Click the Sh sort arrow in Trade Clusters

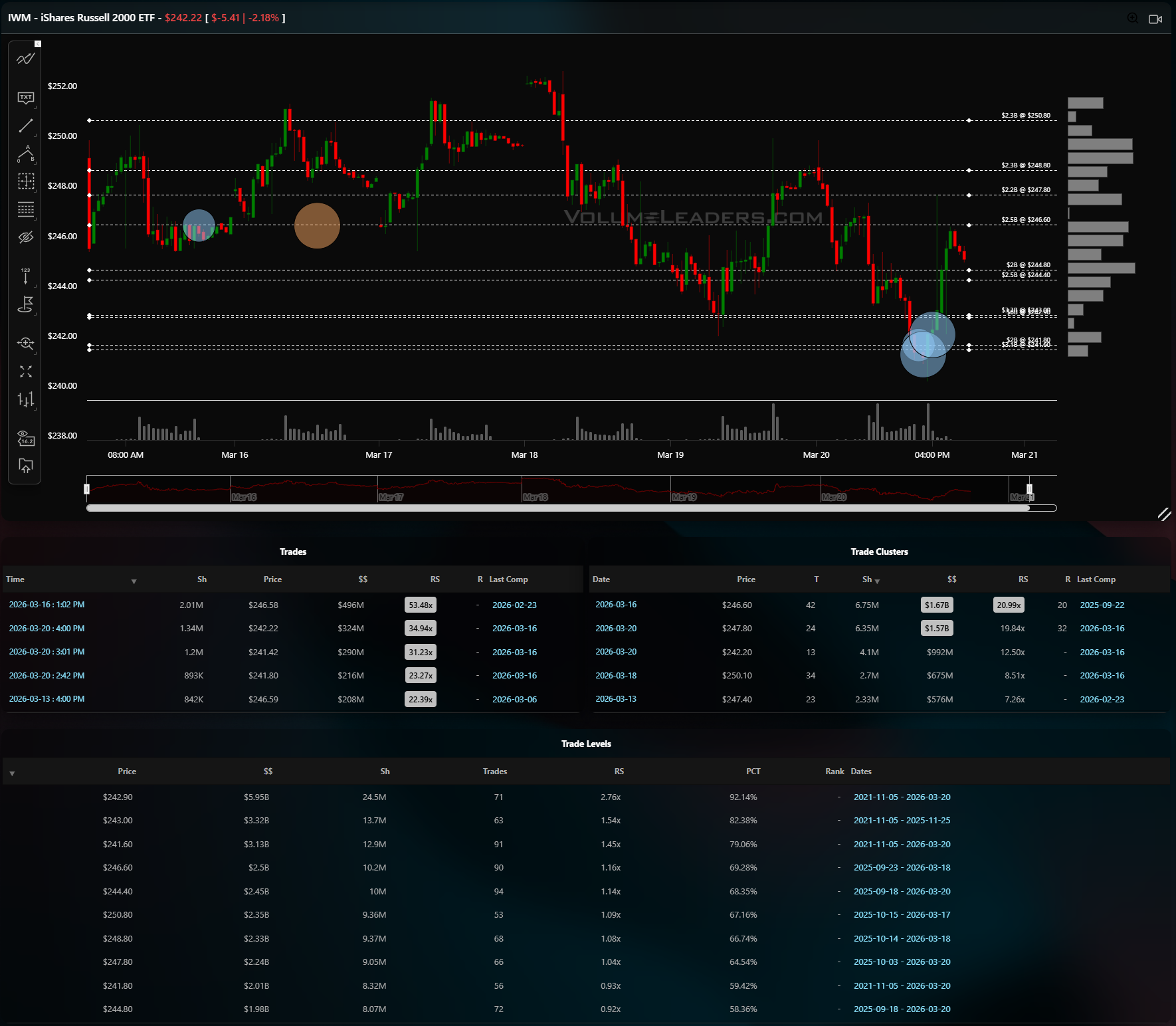click(878, 581)
